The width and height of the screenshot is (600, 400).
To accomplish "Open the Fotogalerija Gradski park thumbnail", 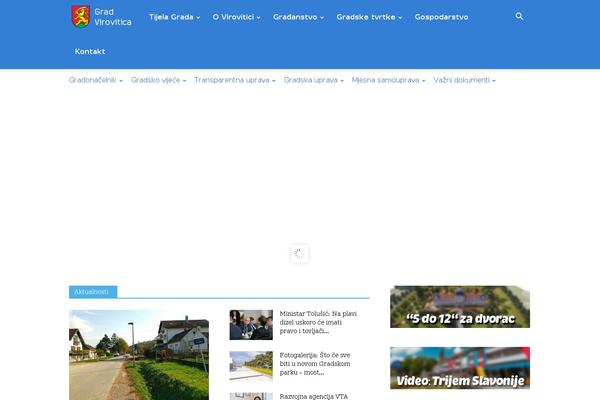I will 251,366.
